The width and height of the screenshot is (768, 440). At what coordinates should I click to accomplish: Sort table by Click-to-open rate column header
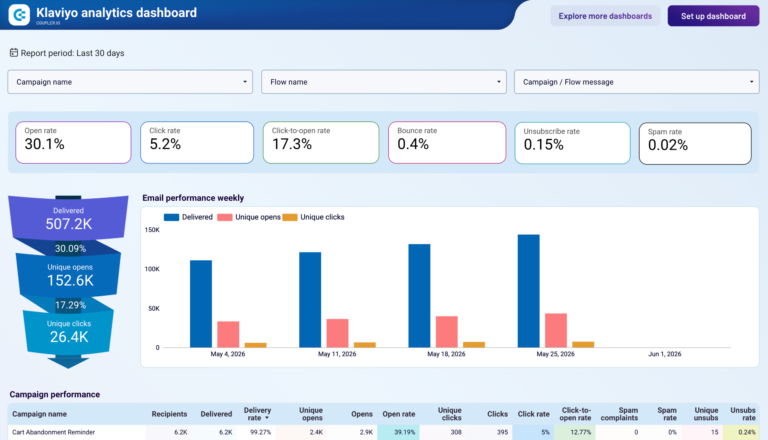[576, 414]
